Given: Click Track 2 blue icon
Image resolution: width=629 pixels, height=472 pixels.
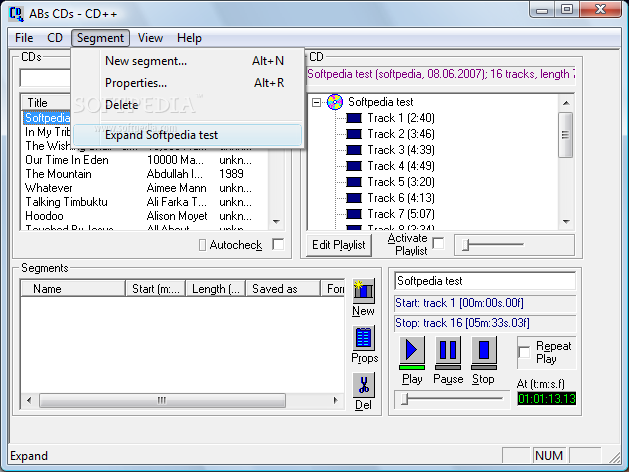Looking at the screenshot, I should point(354,134).
